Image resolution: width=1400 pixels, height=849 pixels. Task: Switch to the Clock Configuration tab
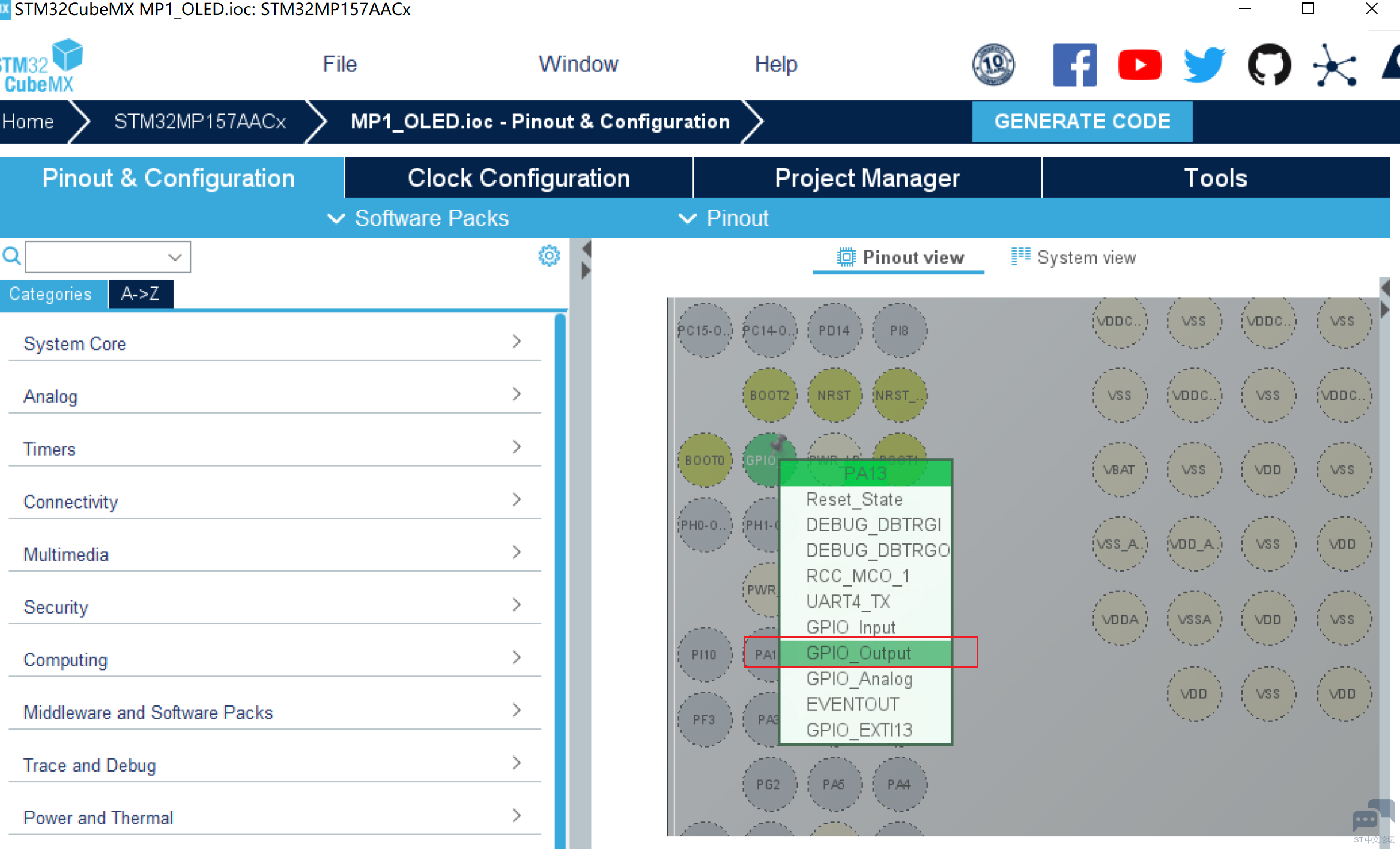tap(519, 178)
